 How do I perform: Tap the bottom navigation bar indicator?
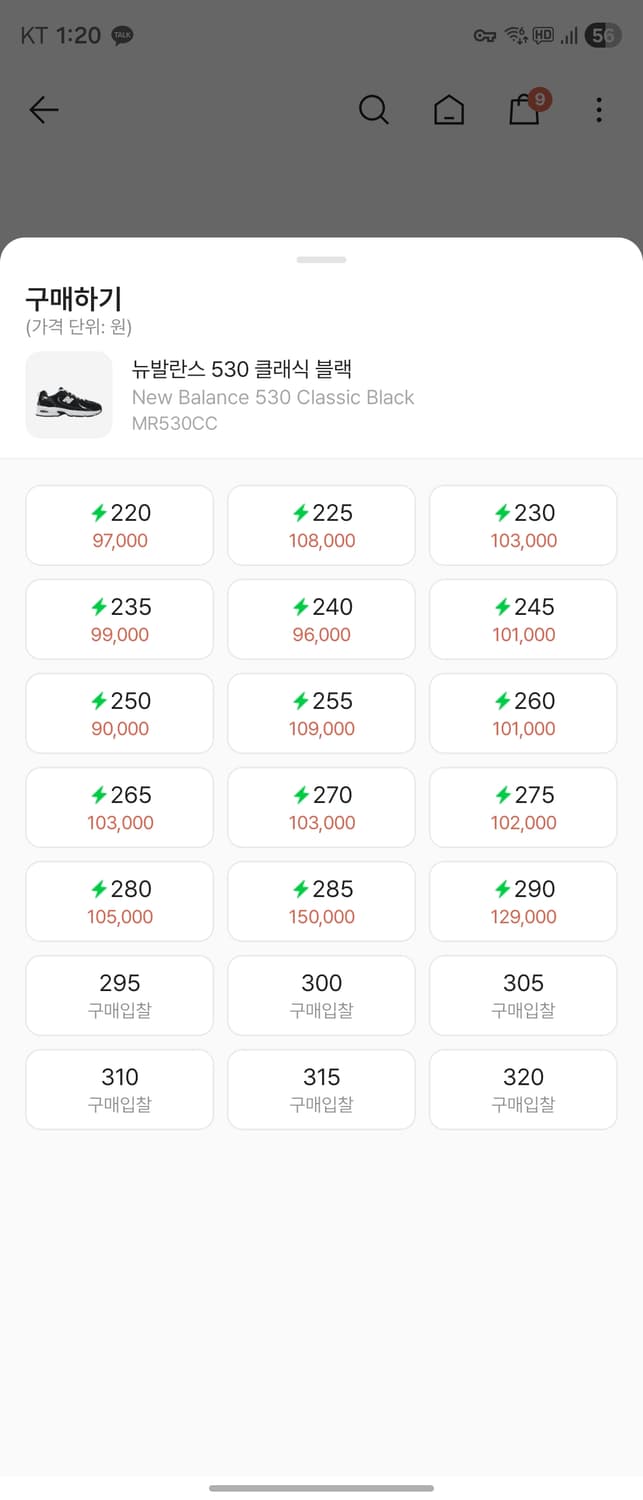coord(321,1488)
